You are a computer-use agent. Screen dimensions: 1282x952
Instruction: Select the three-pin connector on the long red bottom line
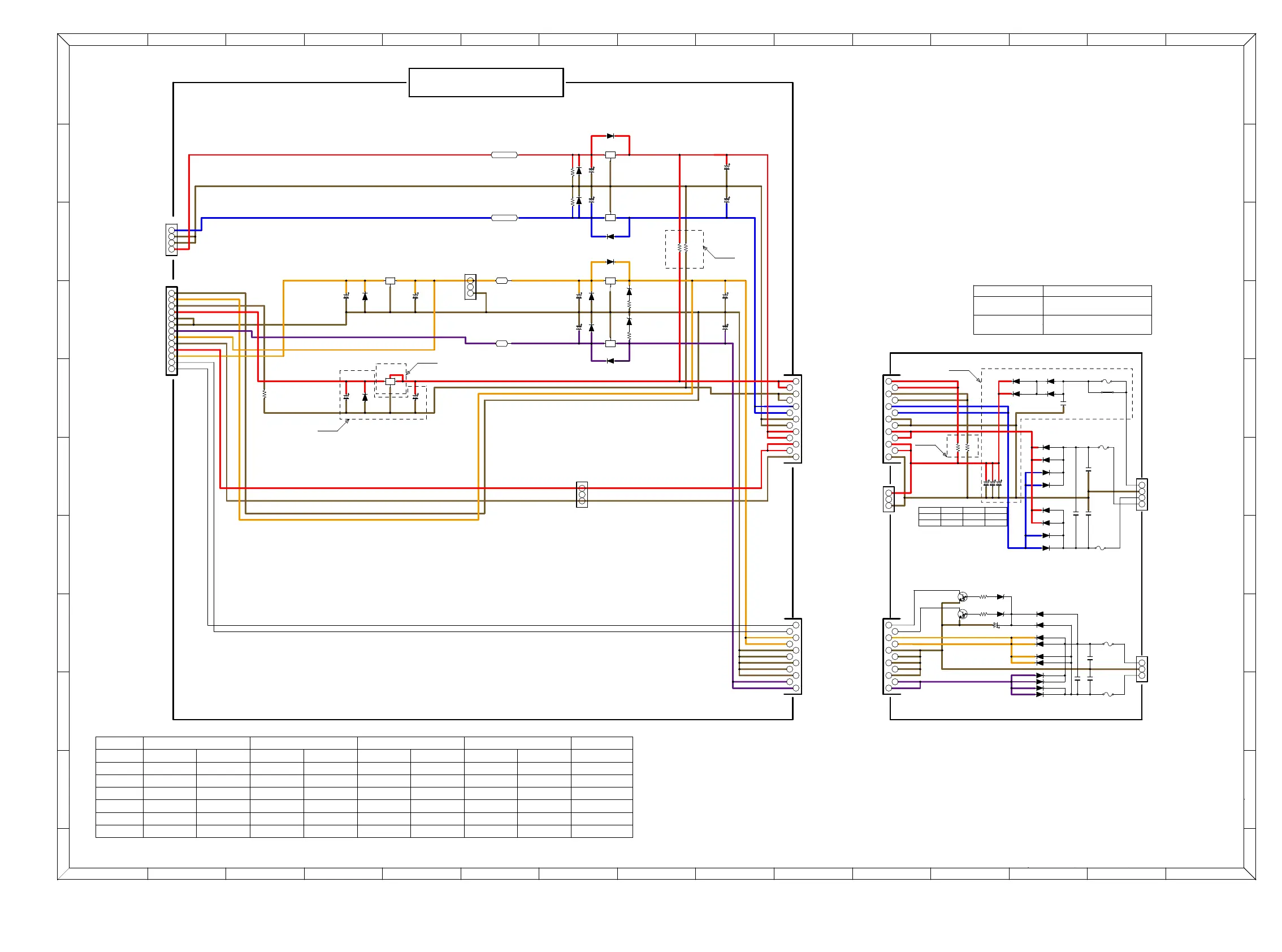coord(582,495)
